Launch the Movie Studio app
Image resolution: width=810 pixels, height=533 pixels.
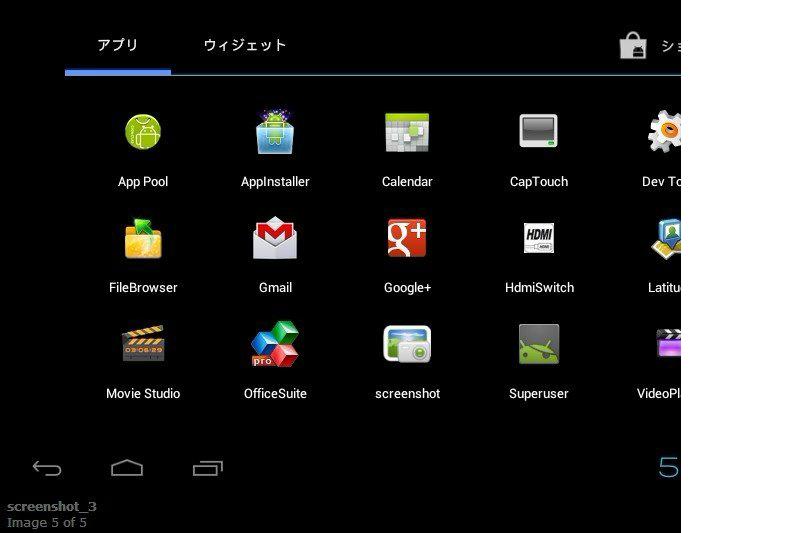click(143, 345)
